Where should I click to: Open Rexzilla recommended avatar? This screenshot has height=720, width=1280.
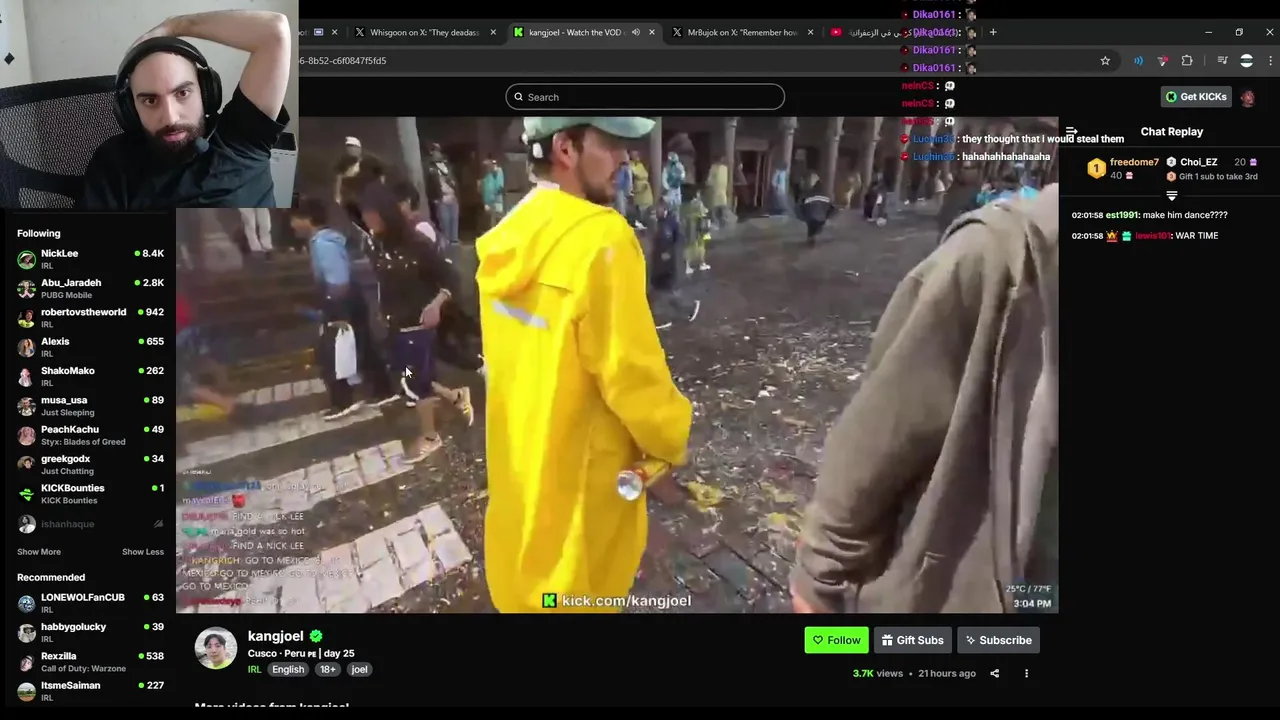pos(27,662)
